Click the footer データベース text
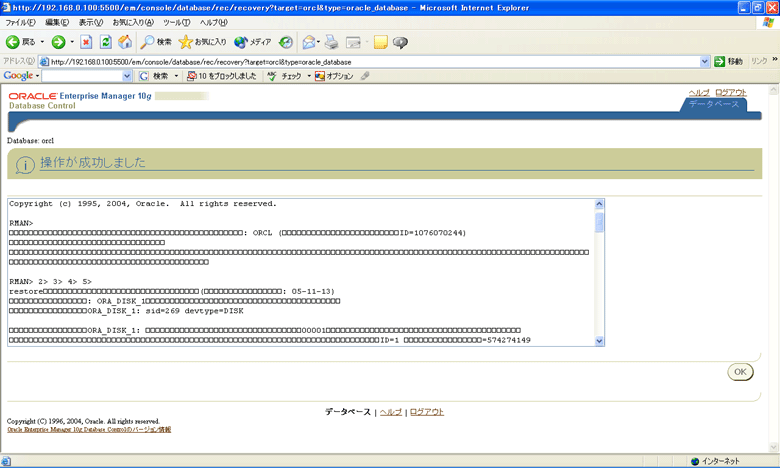The width and height of the screenshot is (780, 468). pos(348,412)
